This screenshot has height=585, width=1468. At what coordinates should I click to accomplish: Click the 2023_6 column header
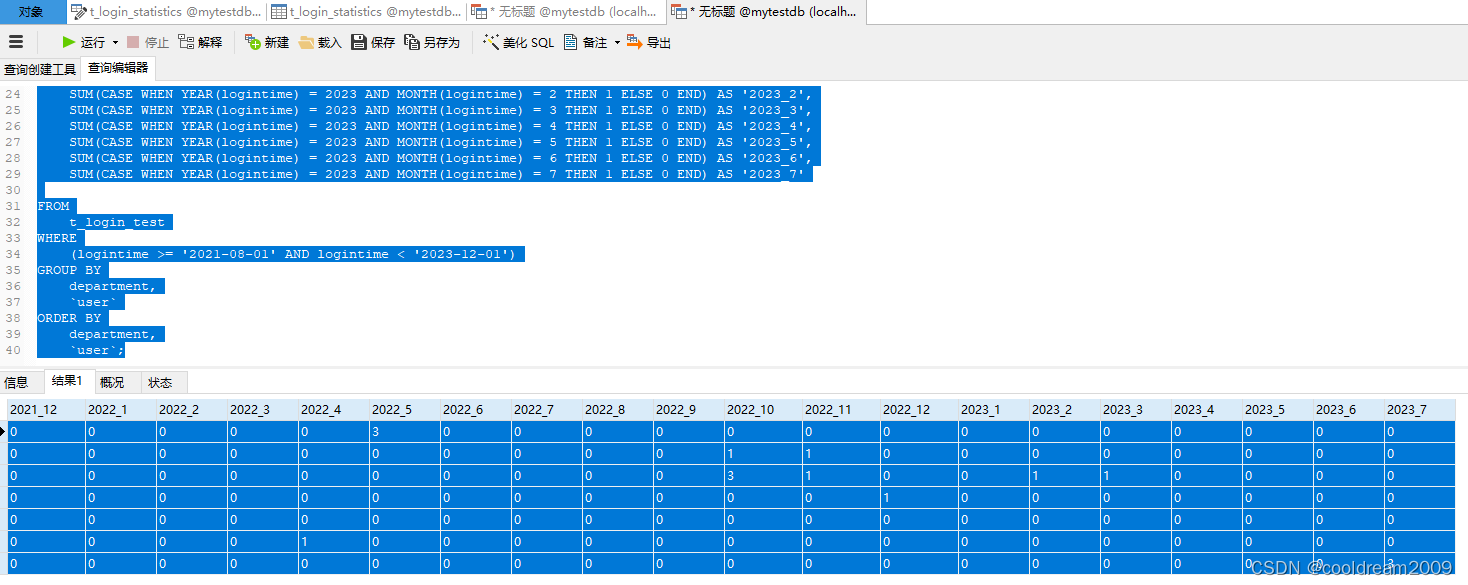click(x=1349, y=409)
